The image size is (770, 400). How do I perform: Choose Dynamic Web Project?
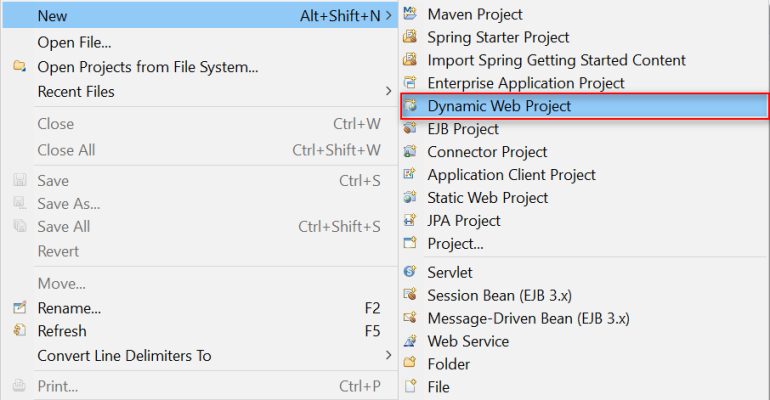pyautogui.click(x=584, y=106)
